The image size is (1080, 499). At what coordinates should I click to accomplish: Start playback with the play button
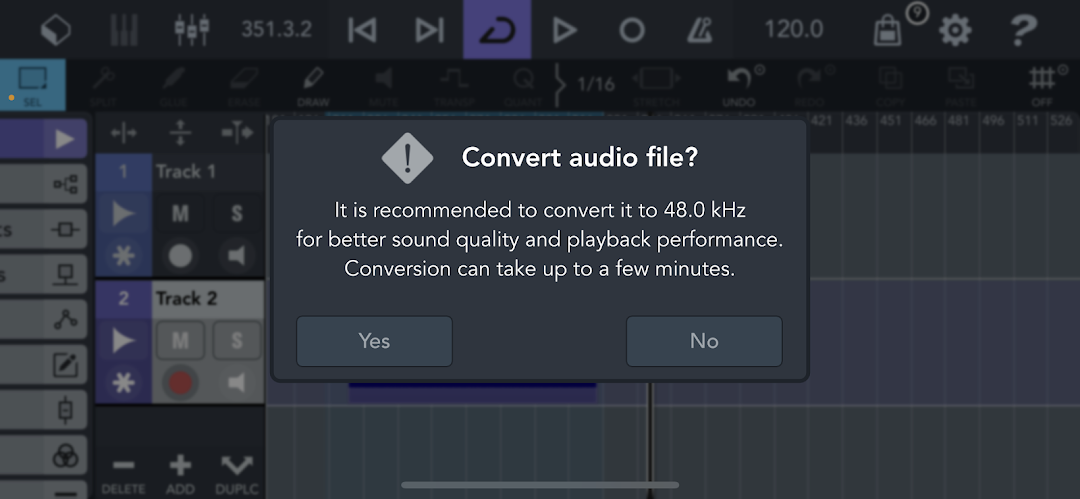564,30
